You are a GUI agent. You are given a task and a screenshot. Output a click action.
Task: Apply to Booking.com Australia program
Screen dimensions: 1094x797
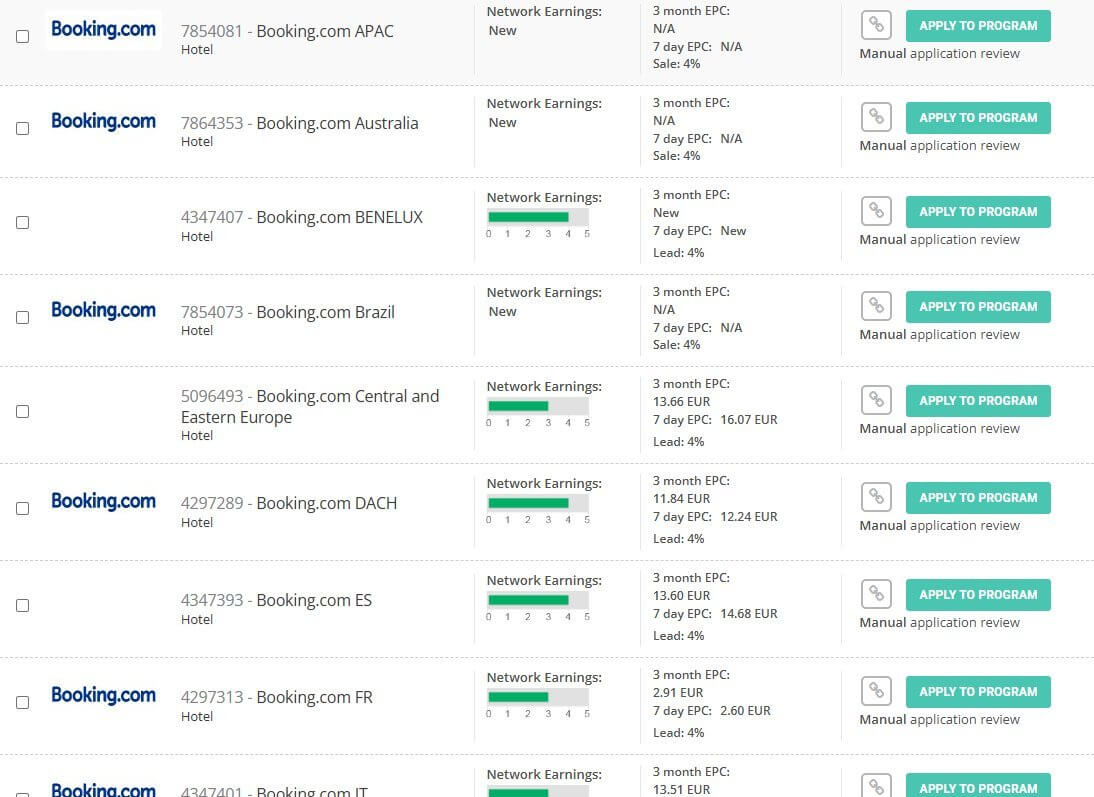[x=978, y=118]
